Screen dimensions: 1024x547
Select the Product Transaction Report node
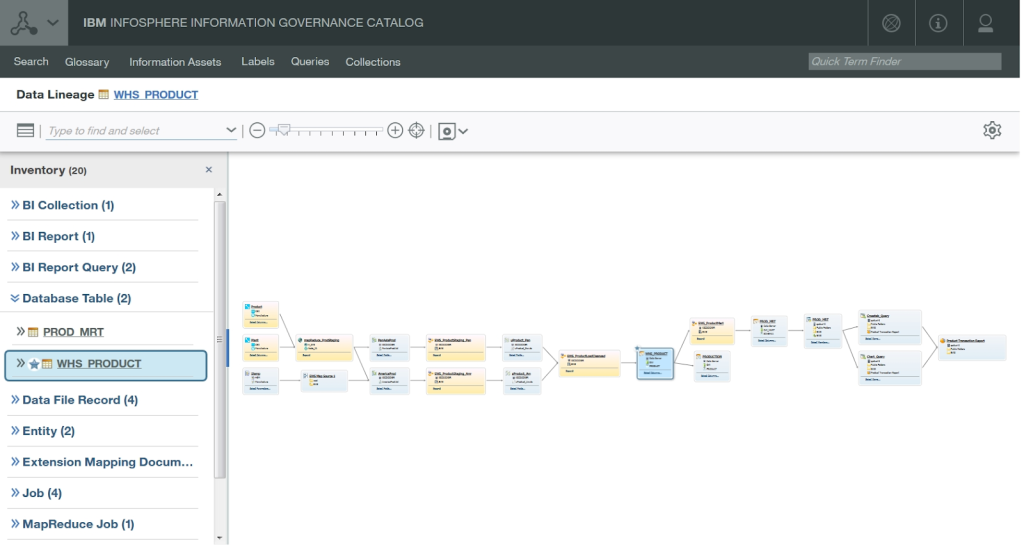point(972,348)
